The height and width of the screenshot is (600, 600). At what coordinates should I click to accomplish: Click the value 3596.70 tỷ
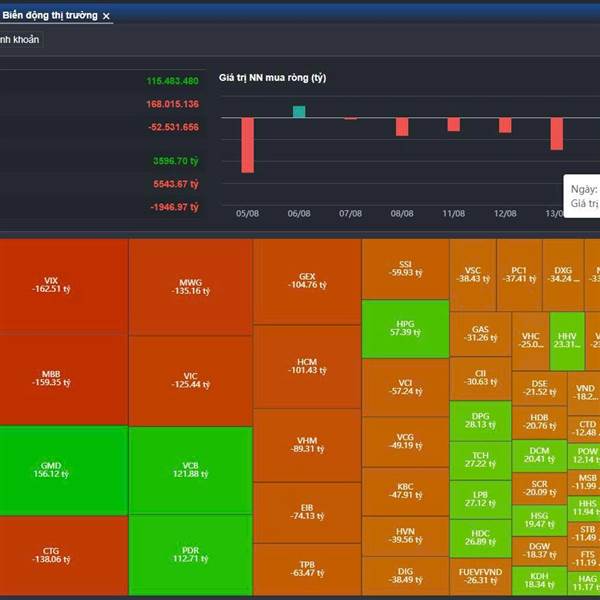click(176, 161)
